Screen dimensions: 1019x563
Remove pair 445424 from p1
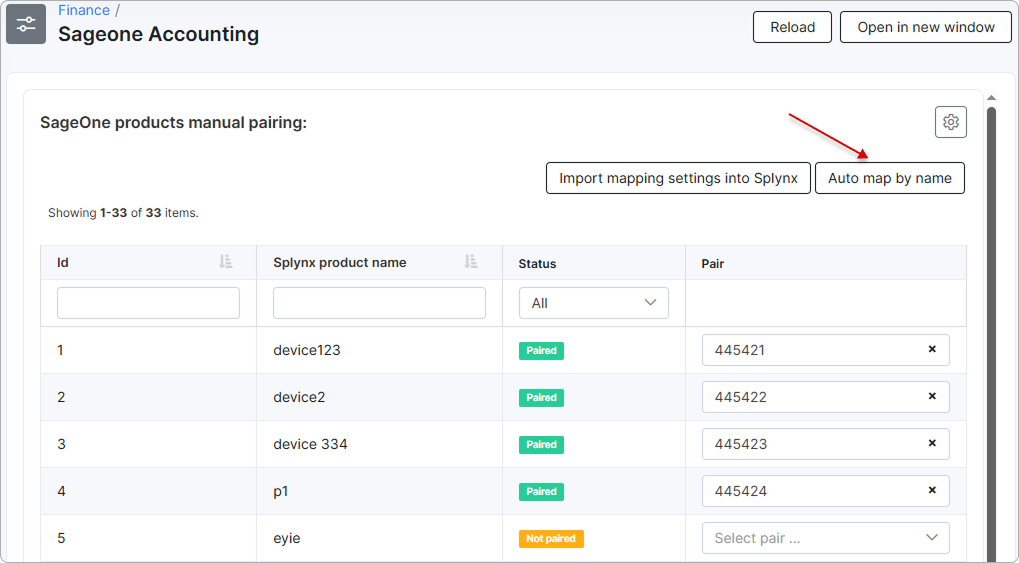[x=932, y=491]
